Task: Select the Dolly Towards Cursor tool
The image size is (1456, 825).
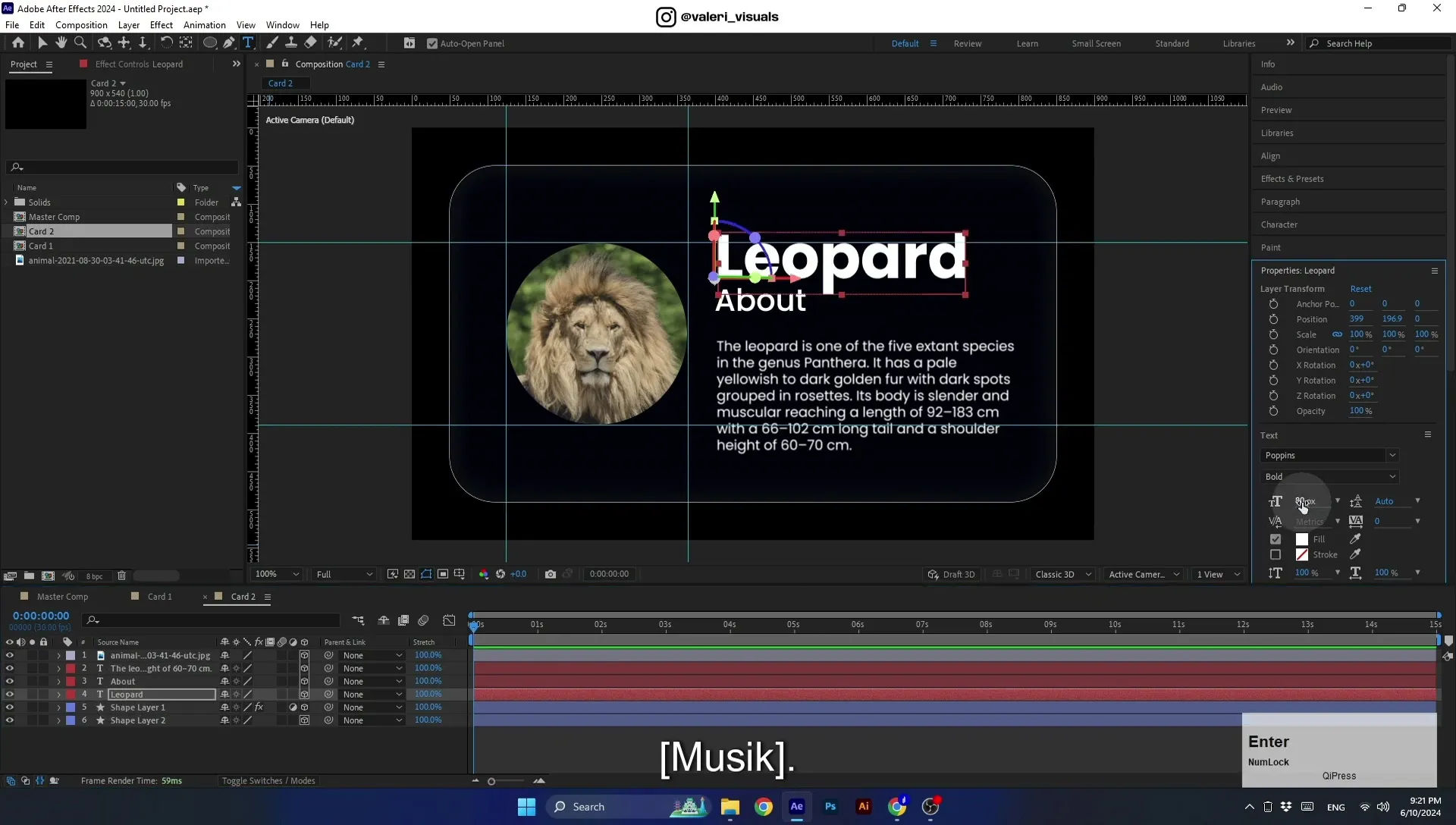Action: tap(143, 43)
